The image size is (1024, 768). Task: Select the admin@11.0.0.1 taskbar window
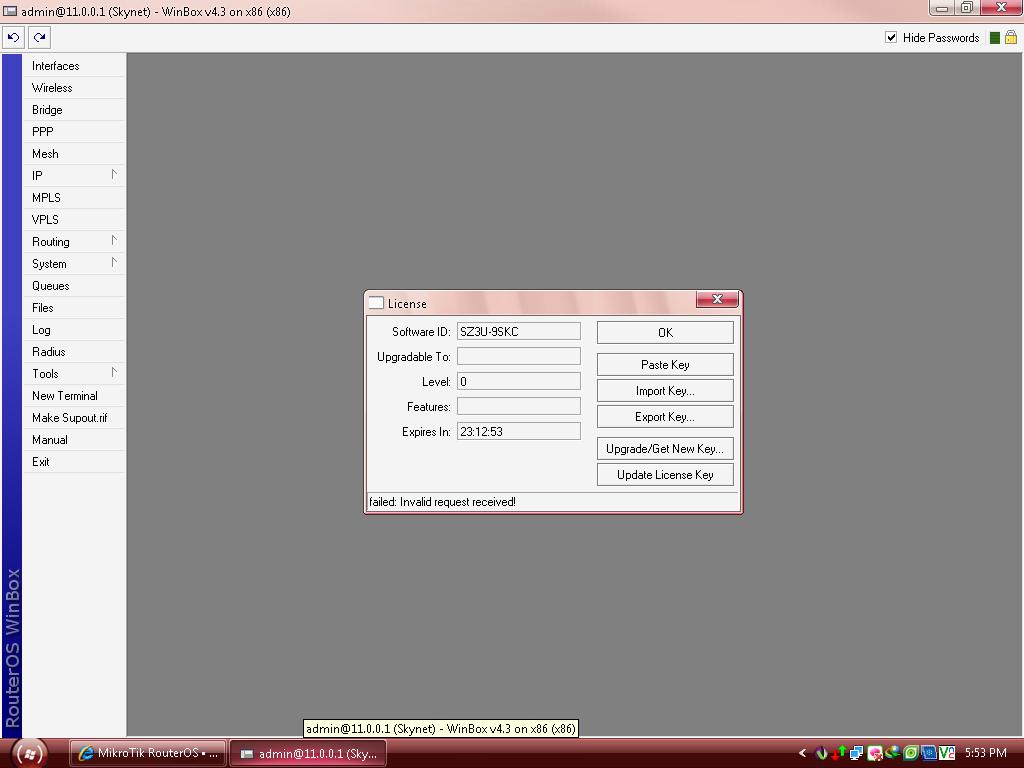(x=307, y=753)
